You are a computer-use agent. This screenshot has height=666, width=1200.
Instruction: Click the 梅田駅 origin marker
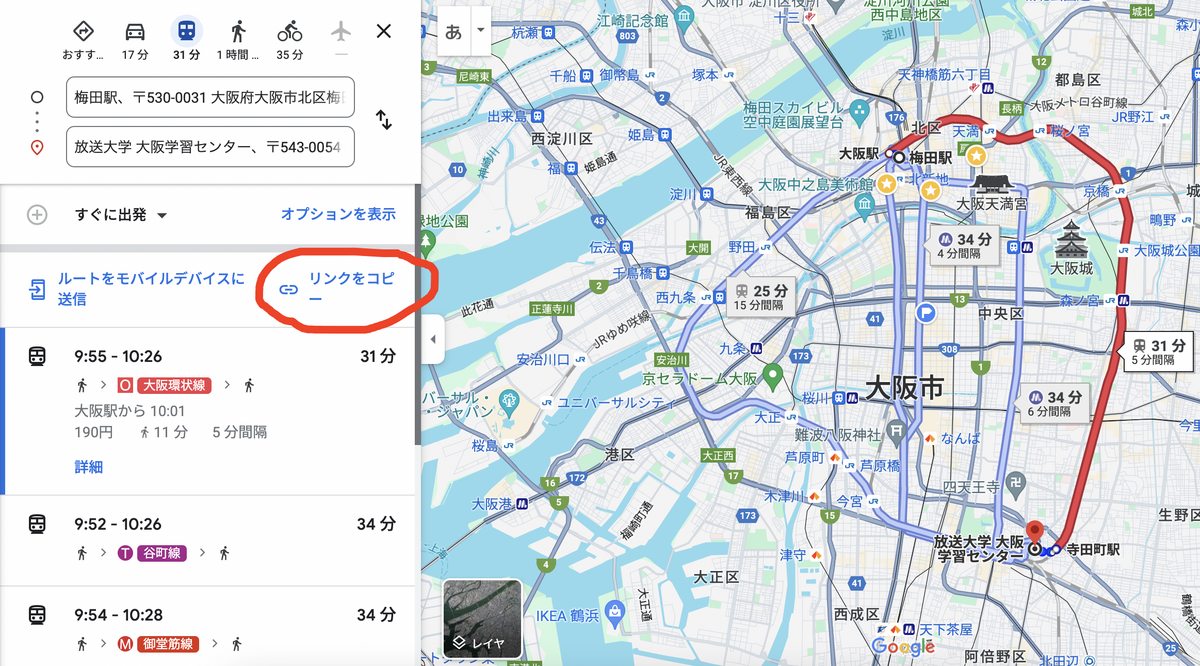[898, 157]
